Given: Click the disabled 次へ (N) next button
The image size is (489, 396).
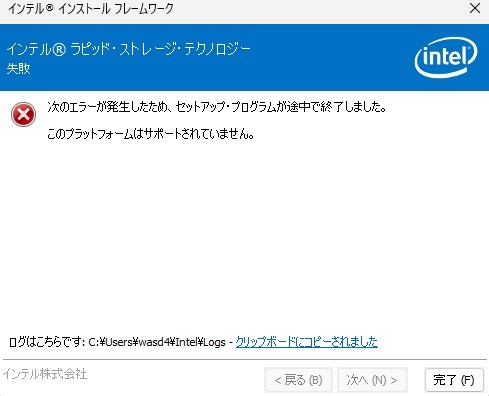Looking at the screenshot, I should (372, 380).
